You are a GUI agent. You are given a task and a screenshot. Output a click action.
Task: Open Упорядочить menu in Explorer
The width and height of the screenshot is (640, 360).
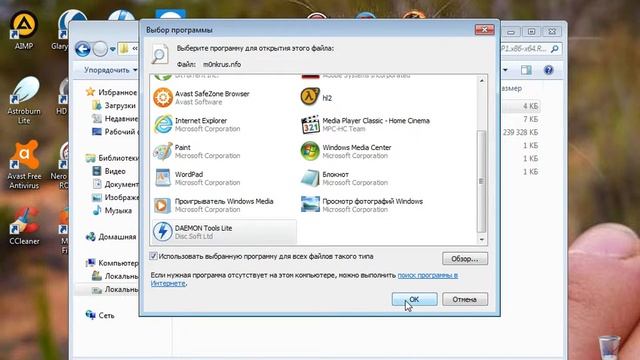pos(110,70)
